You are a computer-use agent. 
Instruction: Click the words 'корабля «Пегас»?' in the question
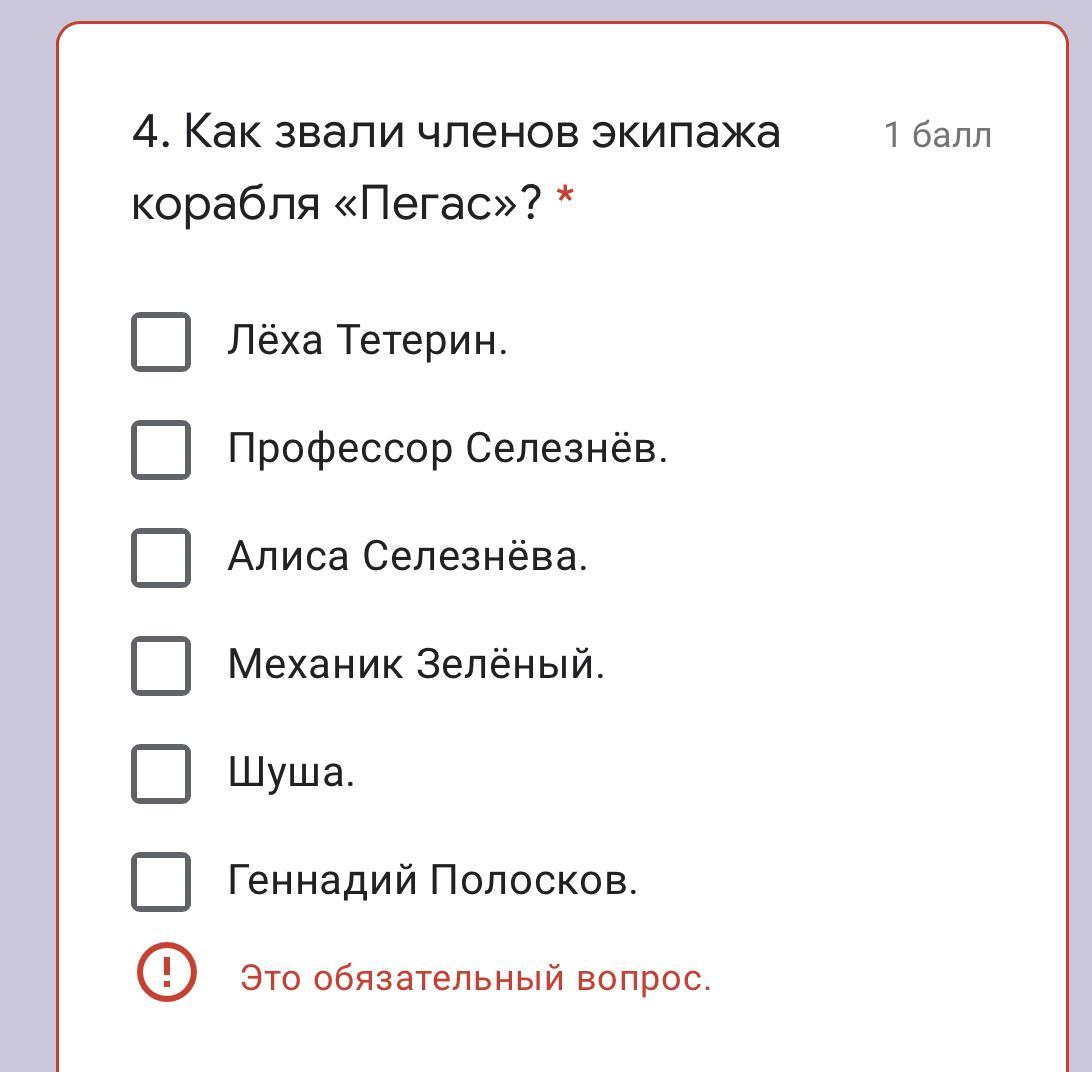click(x=336, y=204)
